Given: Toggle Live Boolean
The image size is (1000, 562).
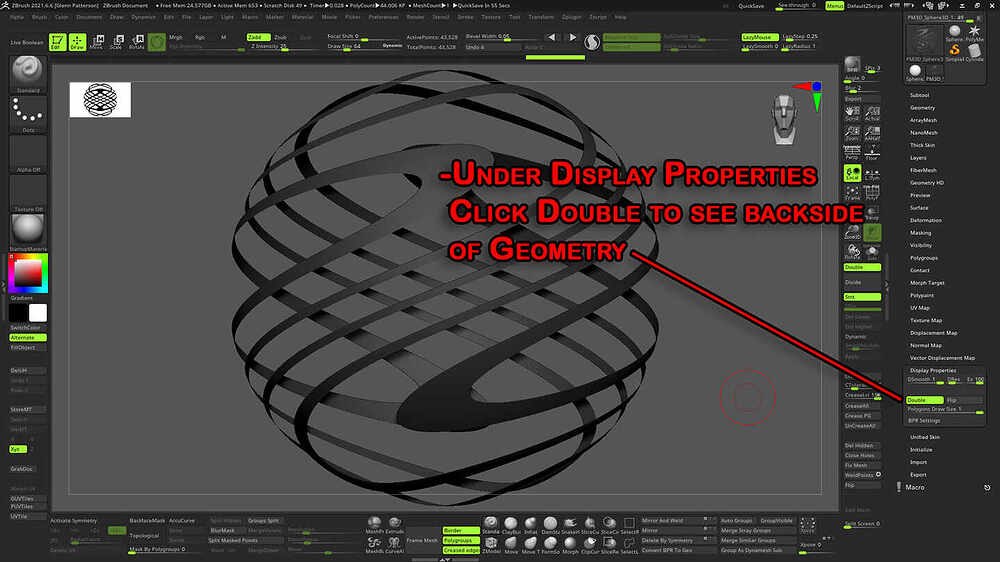Looking at the screenshot, I should coord(27,43).
